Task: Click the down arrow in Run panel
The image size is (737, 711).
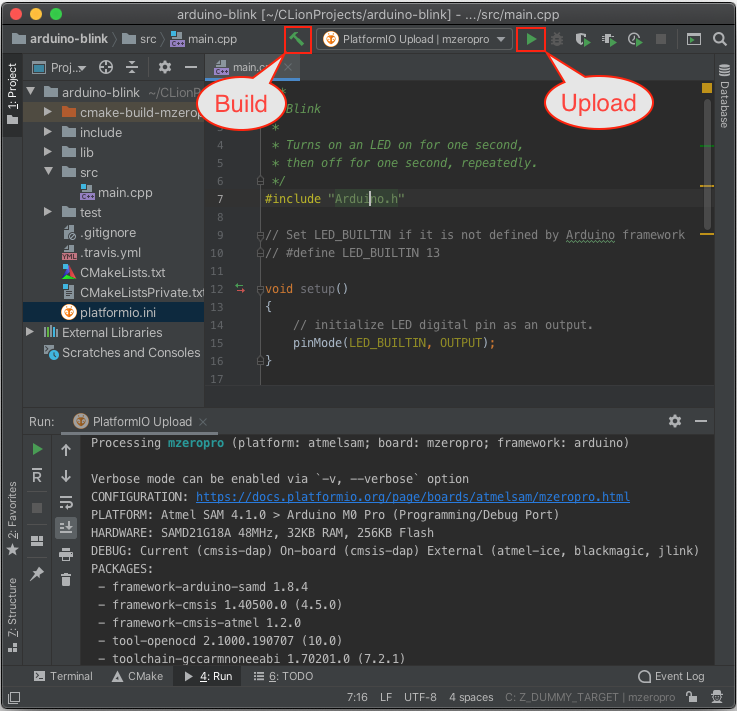Action: tap(66, 476)
